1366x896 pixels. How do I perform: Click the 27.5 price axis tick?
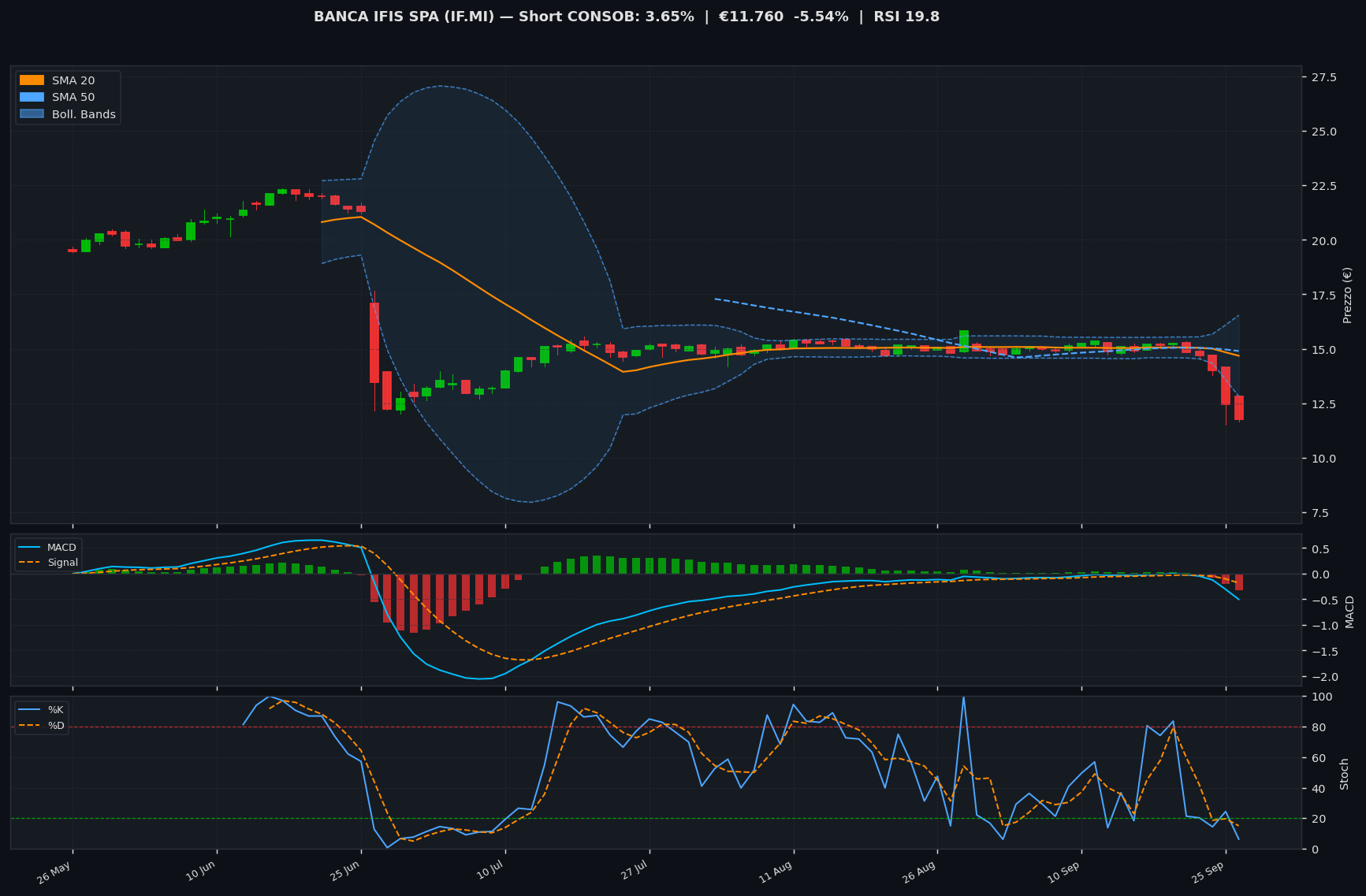(x=1323, y=77)
